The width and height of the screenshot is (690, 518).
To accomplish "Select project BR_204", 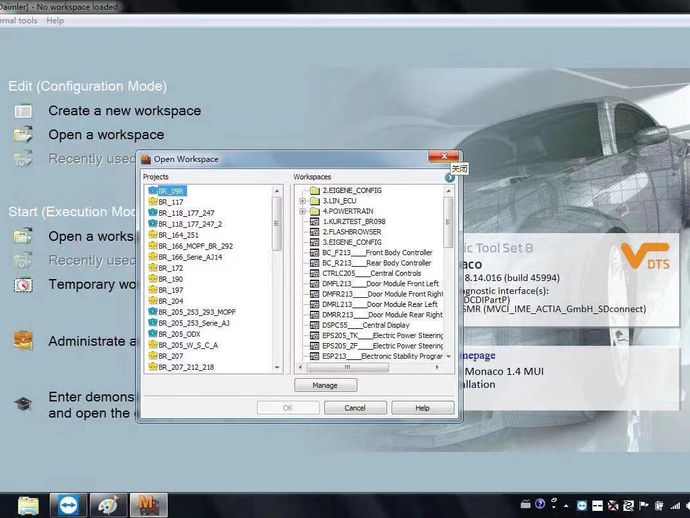I will (171, 301).
